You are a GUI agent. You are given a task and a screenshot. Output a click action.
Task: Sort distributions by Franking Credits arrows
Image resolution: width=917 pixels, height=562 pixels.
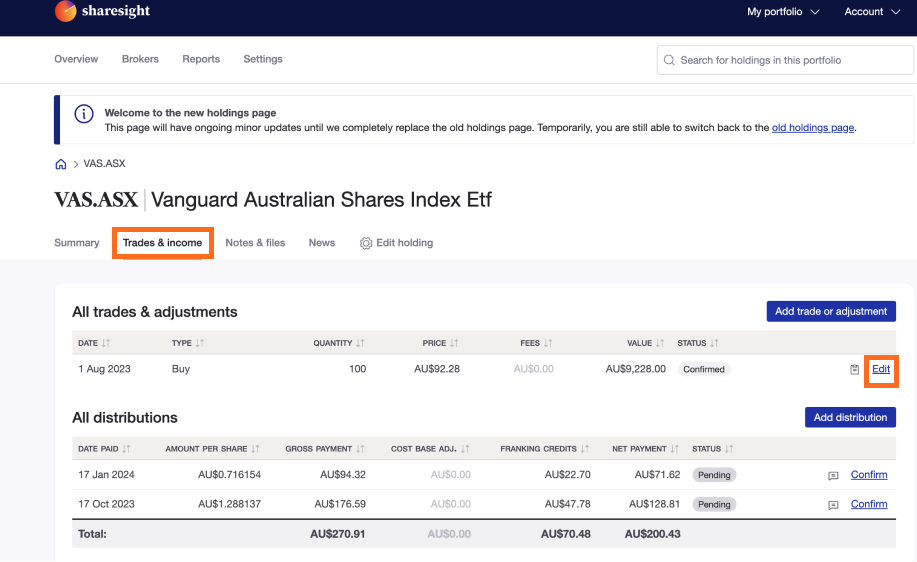click(x=585, y=449)
